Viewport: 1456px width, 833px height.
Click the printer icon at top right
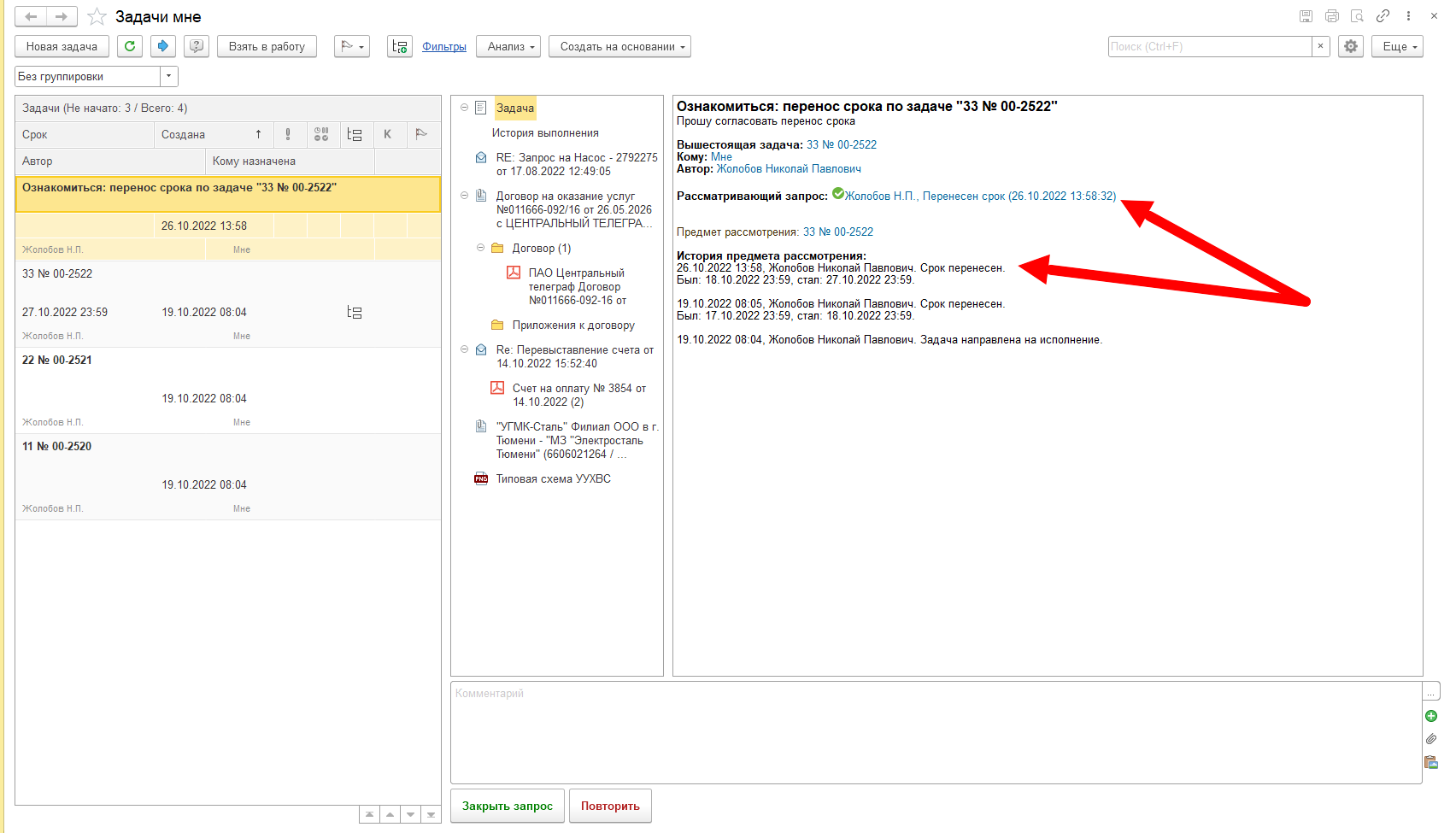point(1331,16)
